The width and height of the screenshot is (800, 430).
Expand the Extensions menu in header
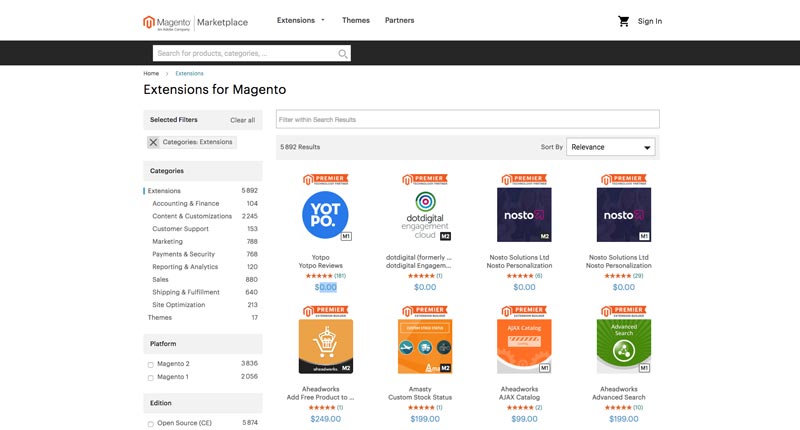coord(301,20)
